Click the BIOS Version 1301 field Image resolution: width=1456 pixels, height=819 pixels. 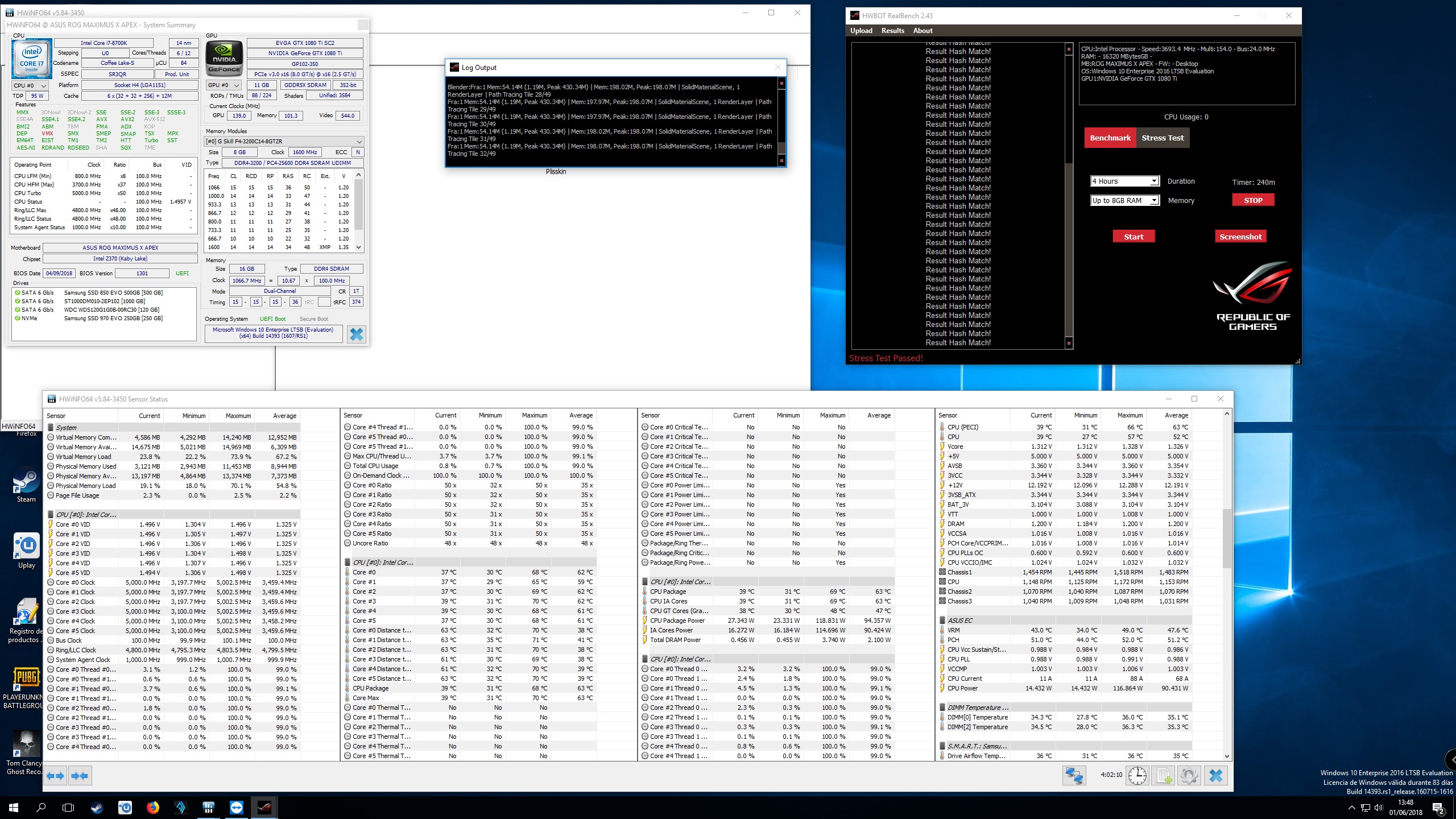pyautogui.click(x=142, y=273)
